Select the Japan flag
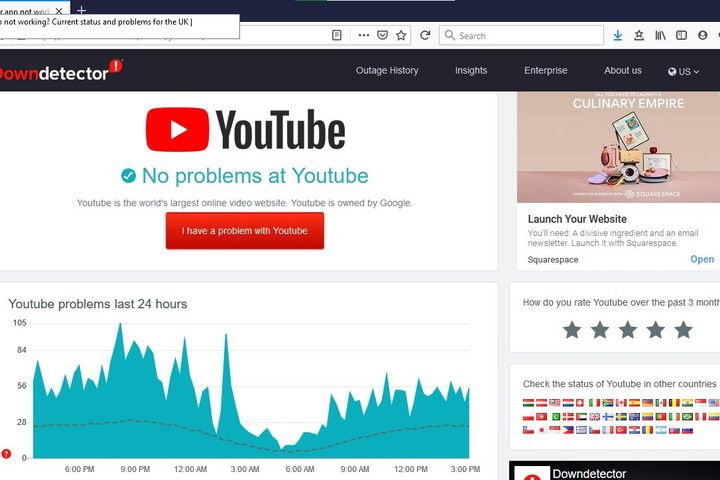Image resolution: width=720 pixels, height=480 pixels. [541, 430]
